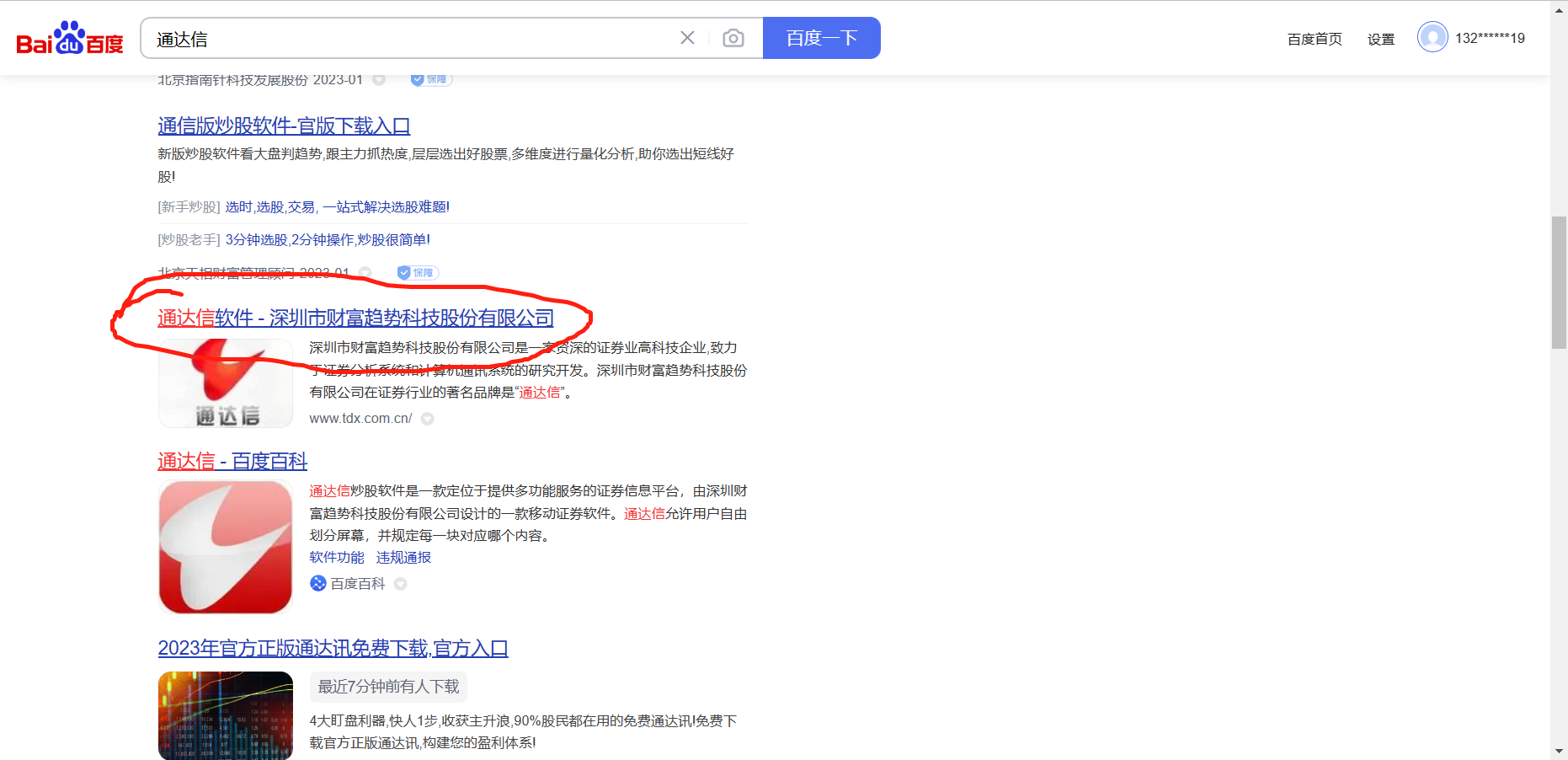Open 软件功能 sublink

[337, 558]
